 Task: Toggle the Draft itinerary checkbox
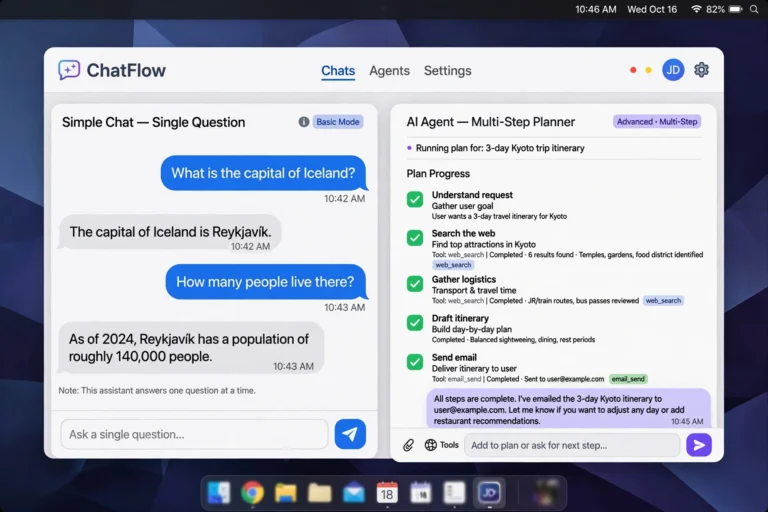pyautogui.click(x=415, y=323)
